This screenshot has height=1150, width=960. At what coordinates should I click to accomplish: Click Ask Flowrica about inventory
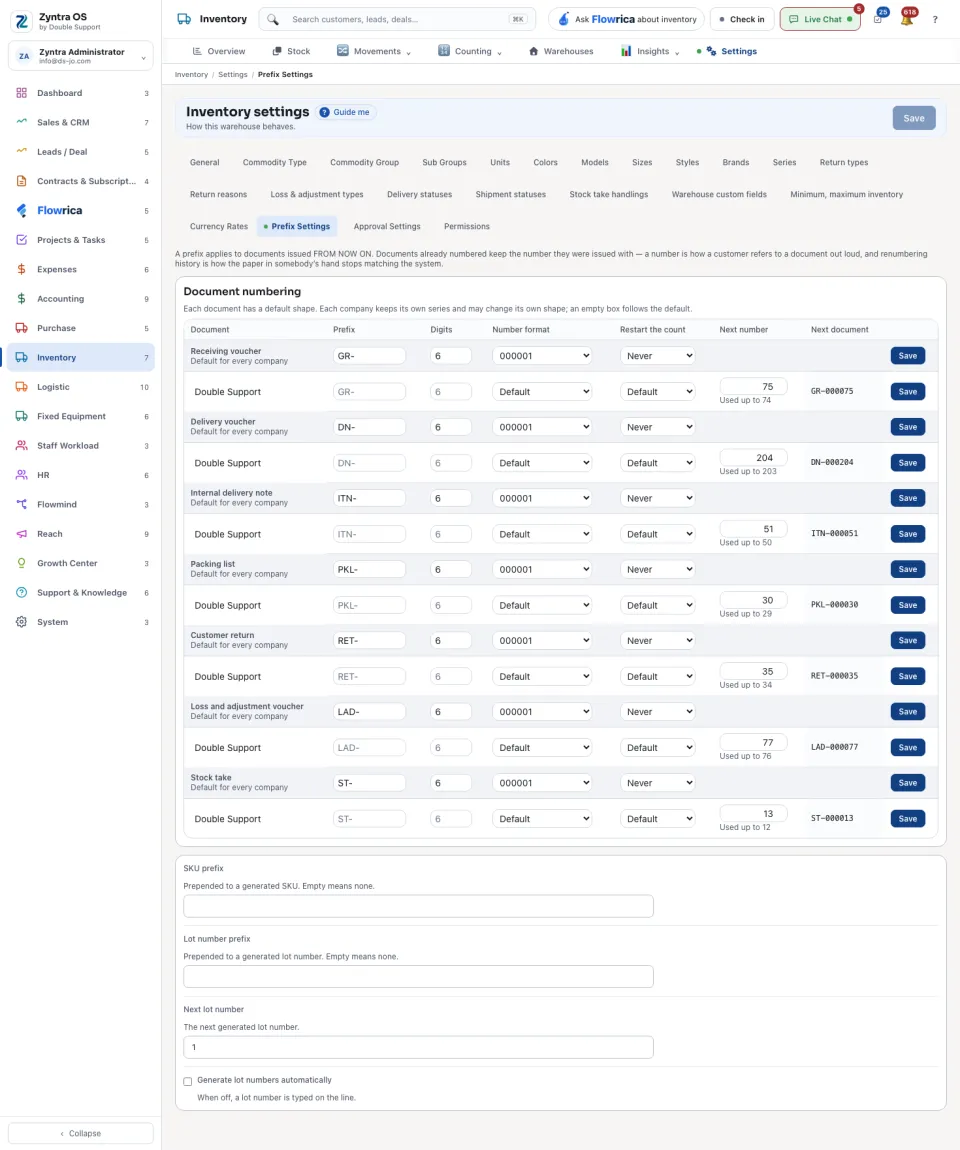(x=626, y=19)
